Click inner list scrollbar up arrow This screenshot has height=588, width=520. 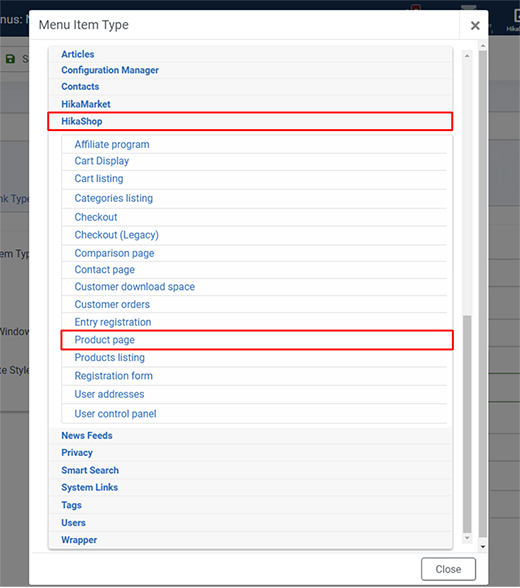[x=467, y=56]
